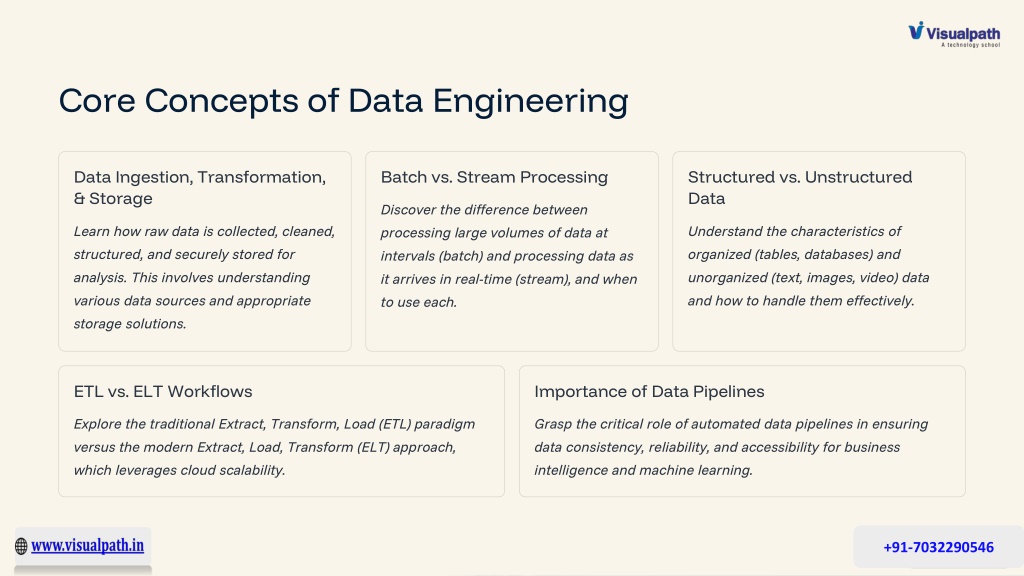Click the 'intelligence and machine learning.' line

(643, 470)
